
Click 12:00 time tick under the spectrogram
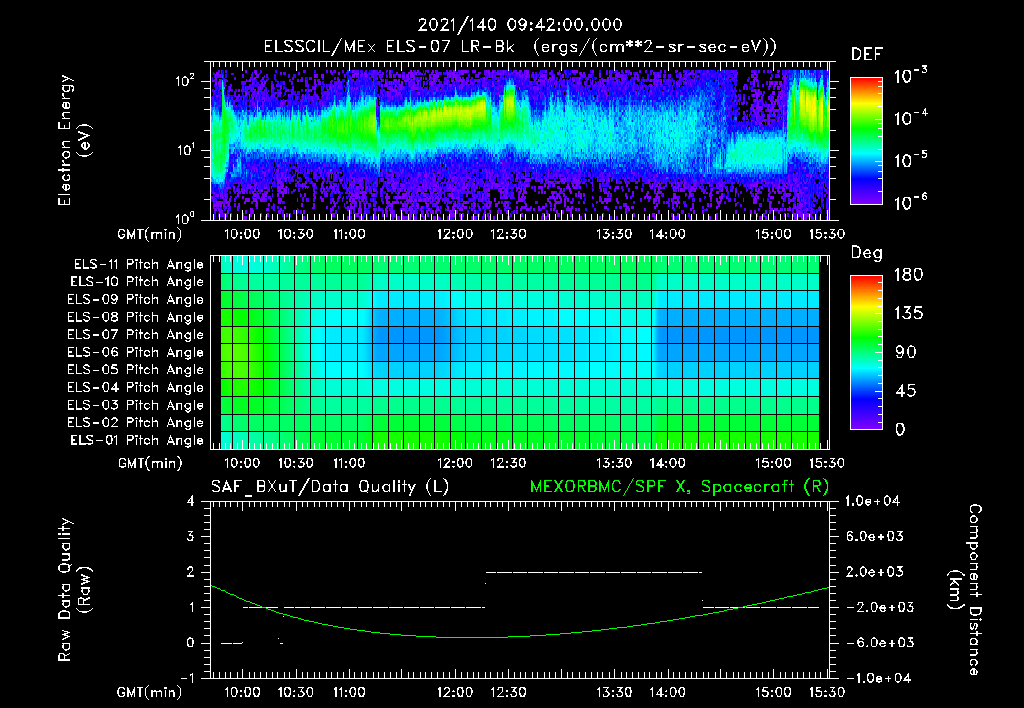455,234
